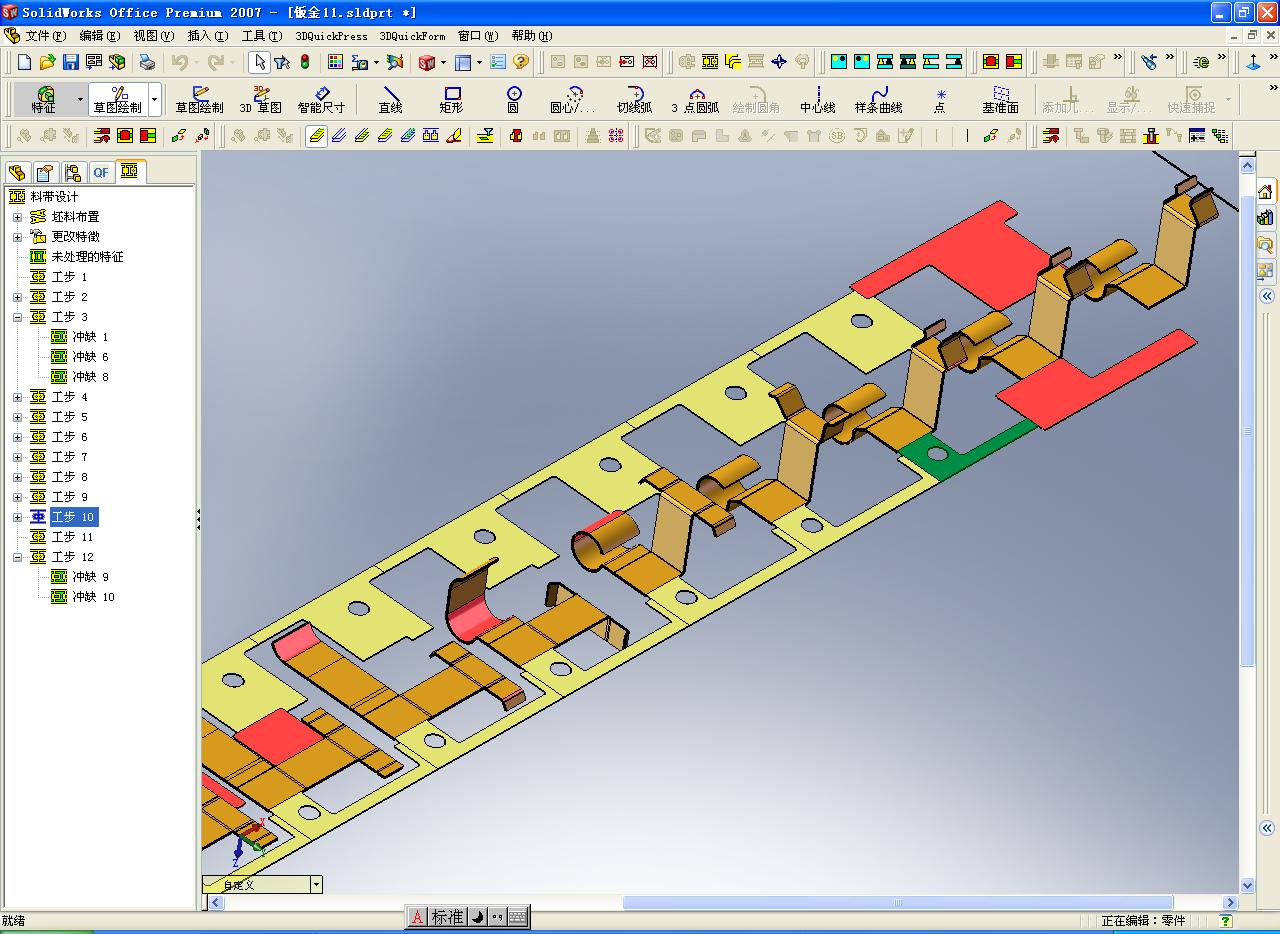The image size is (1280, 934).
Task: Select the 切线弧 (Tangent Arc) tool
Action: click(634, 100)
